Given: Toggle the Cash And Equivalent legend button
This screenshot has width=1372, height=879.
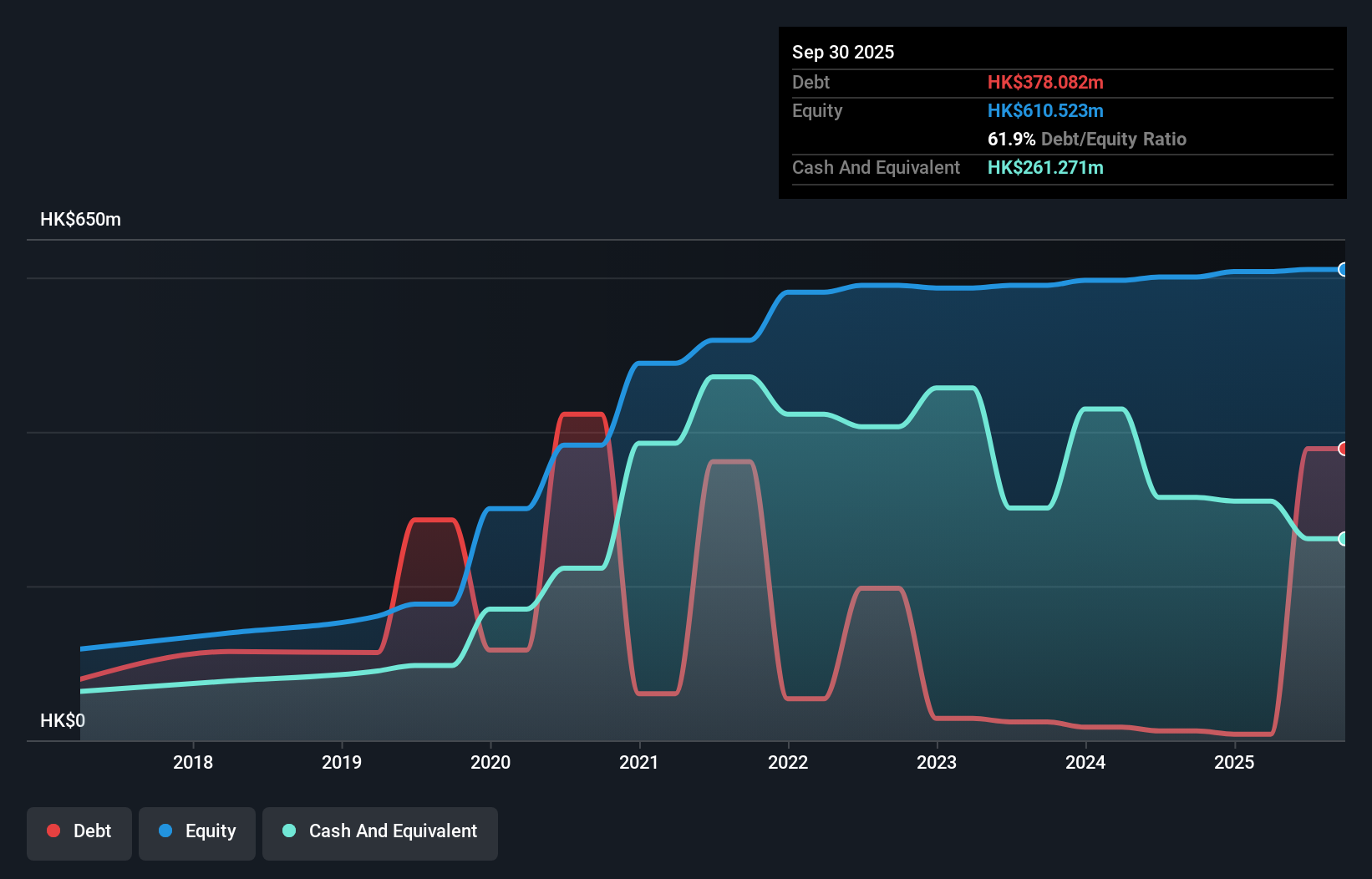Looking at the screenshot, I should pos(380,831).
